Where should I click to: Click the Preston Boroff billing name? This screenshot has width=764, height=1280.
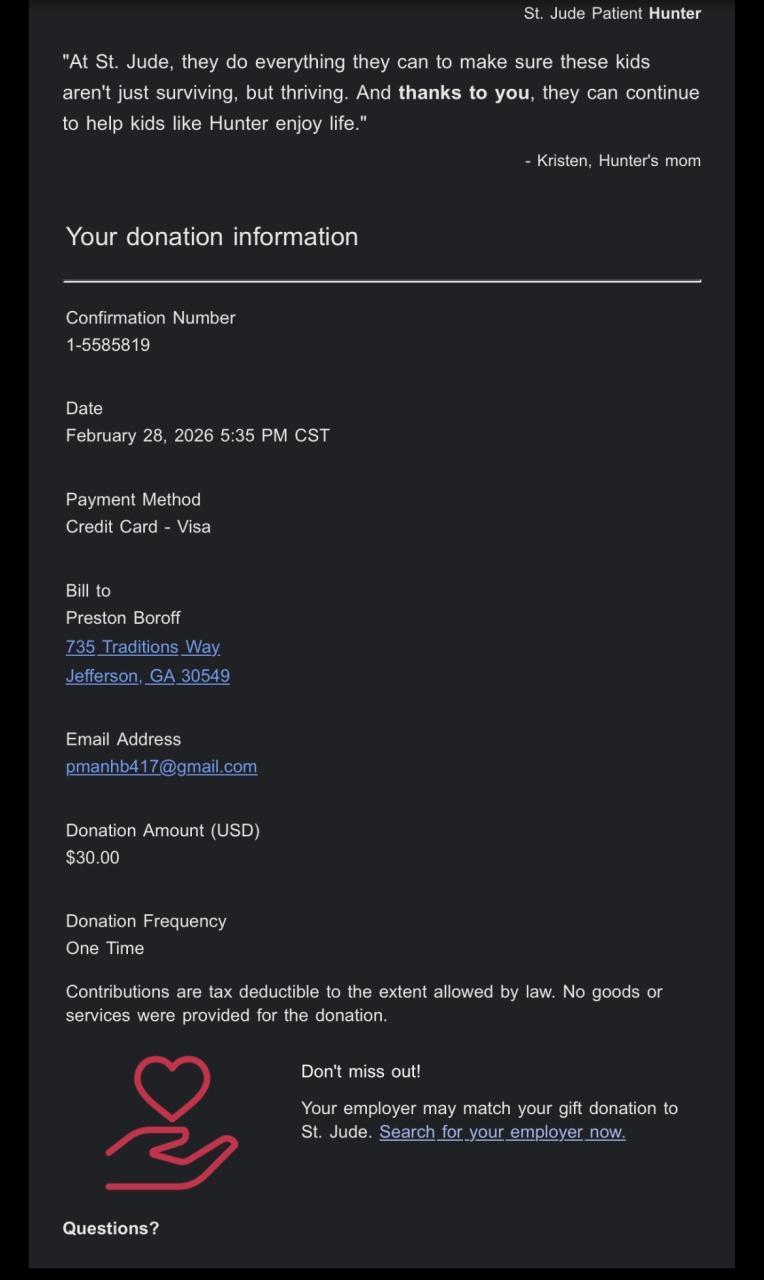(x=123, y=618)
